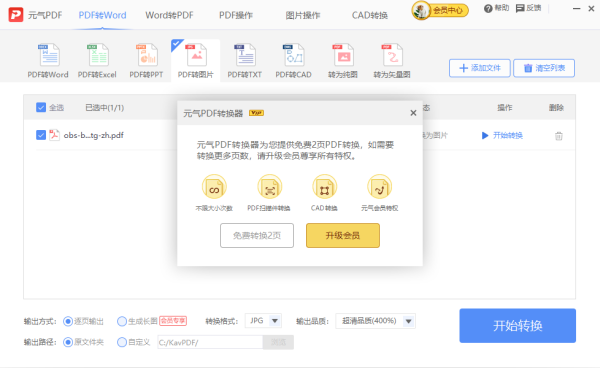The height and width of the screenshot is (368, 600).
Task: Open the 转换格式 JPG dropdown
Action: [263, 321]
